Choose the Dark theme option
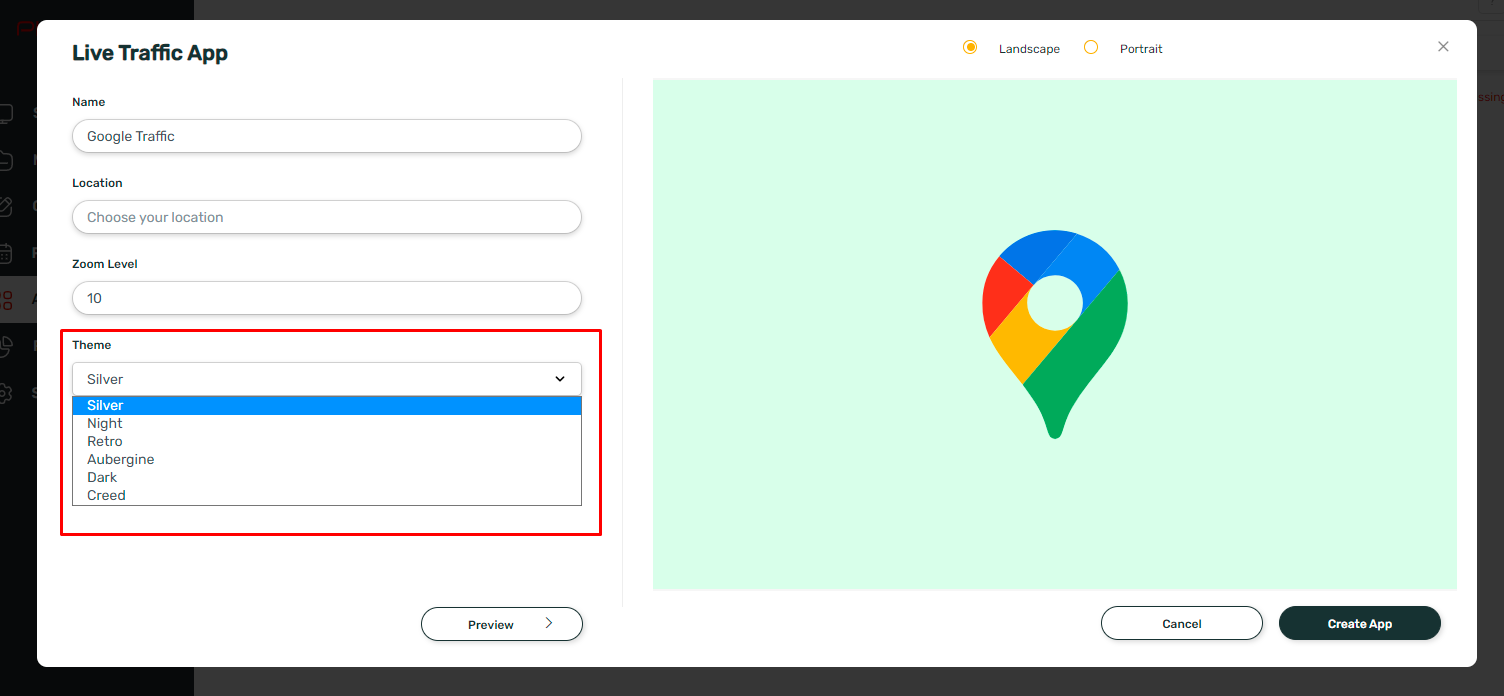 click(x=327, y=477)
